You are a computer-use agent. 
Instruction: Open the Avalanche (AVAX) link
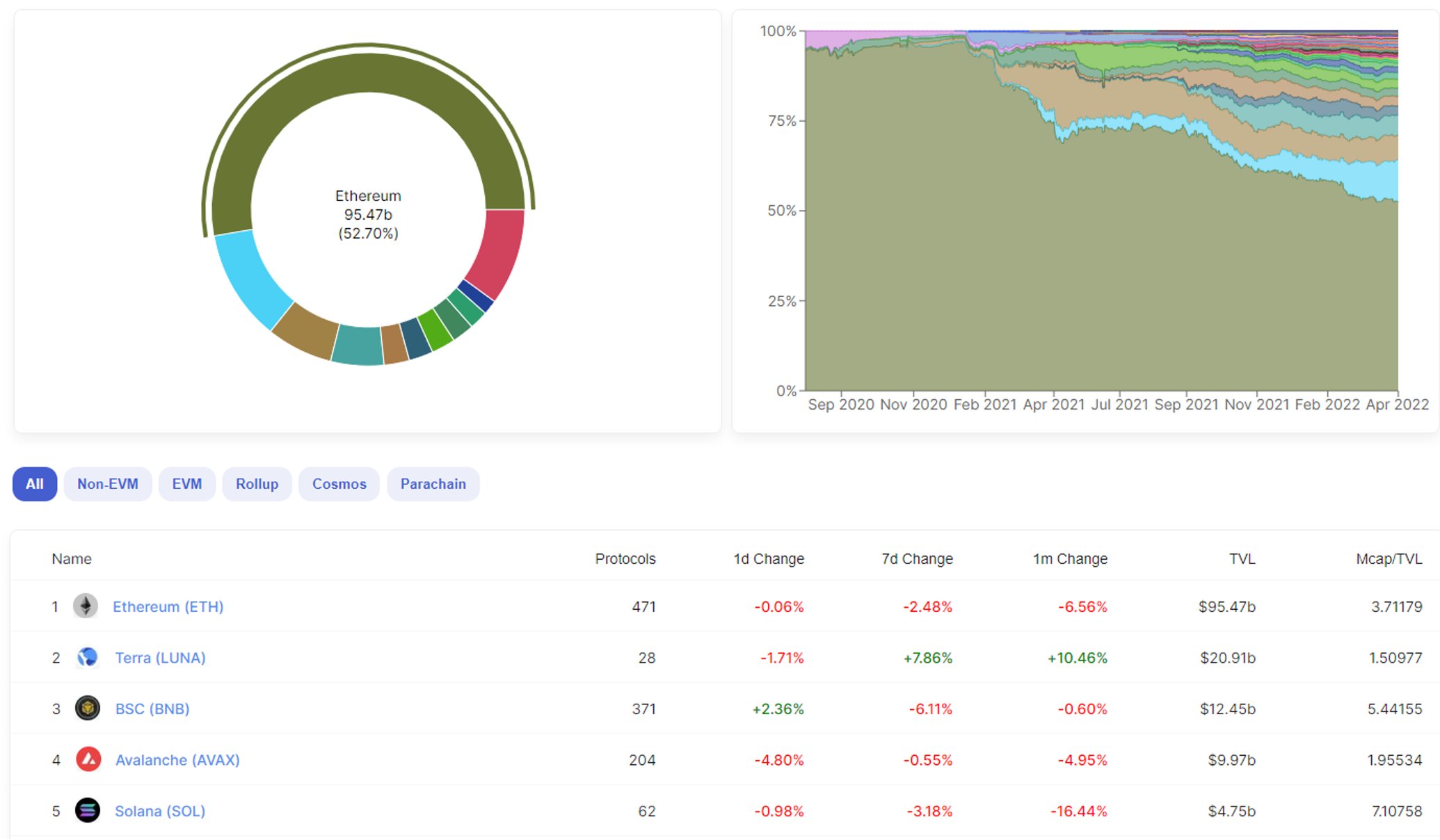(x=177, y=760)
